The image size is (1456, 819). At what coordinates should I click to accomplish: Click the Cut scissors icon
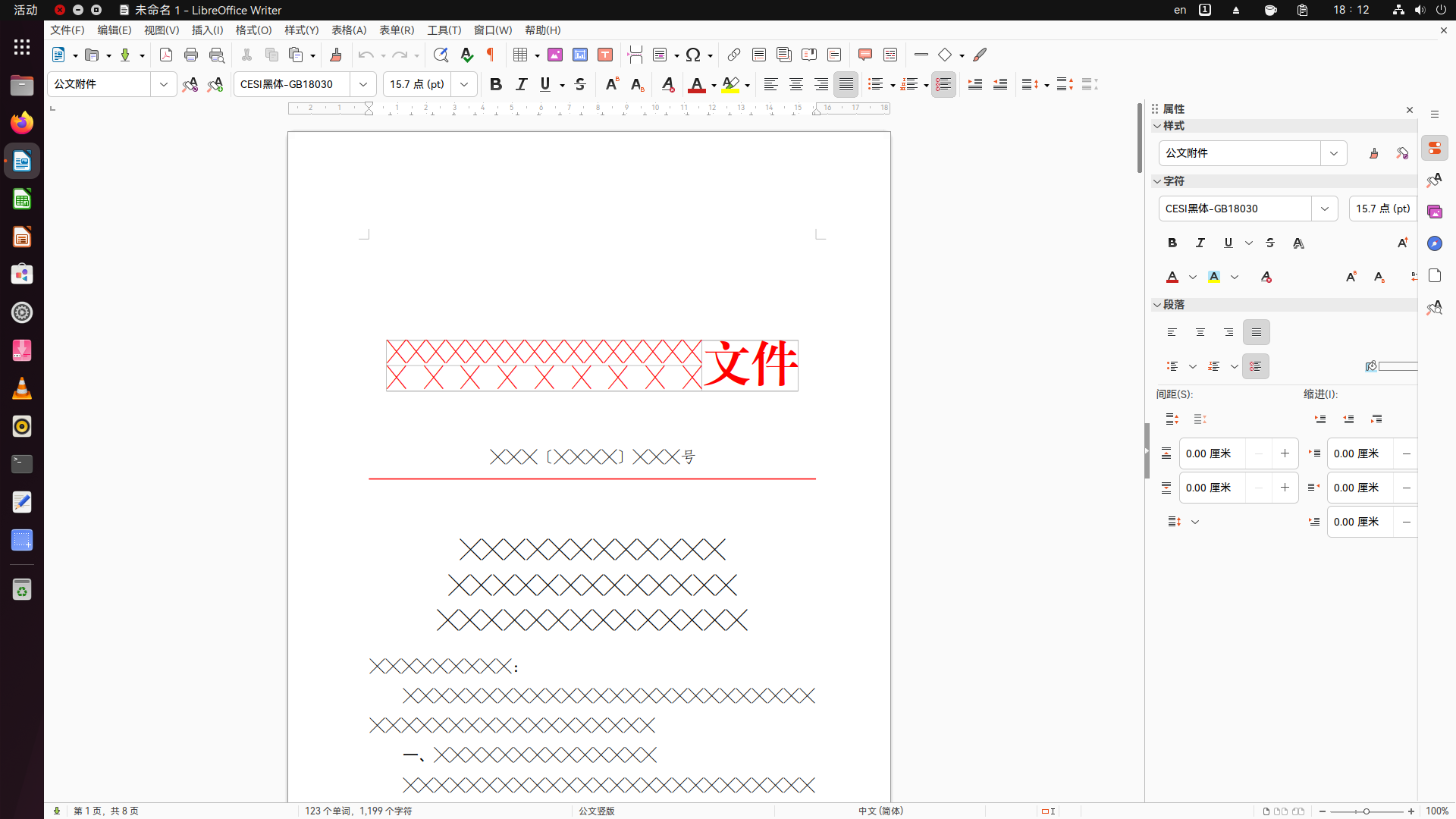pyautogui.click(x=246, y=55)
